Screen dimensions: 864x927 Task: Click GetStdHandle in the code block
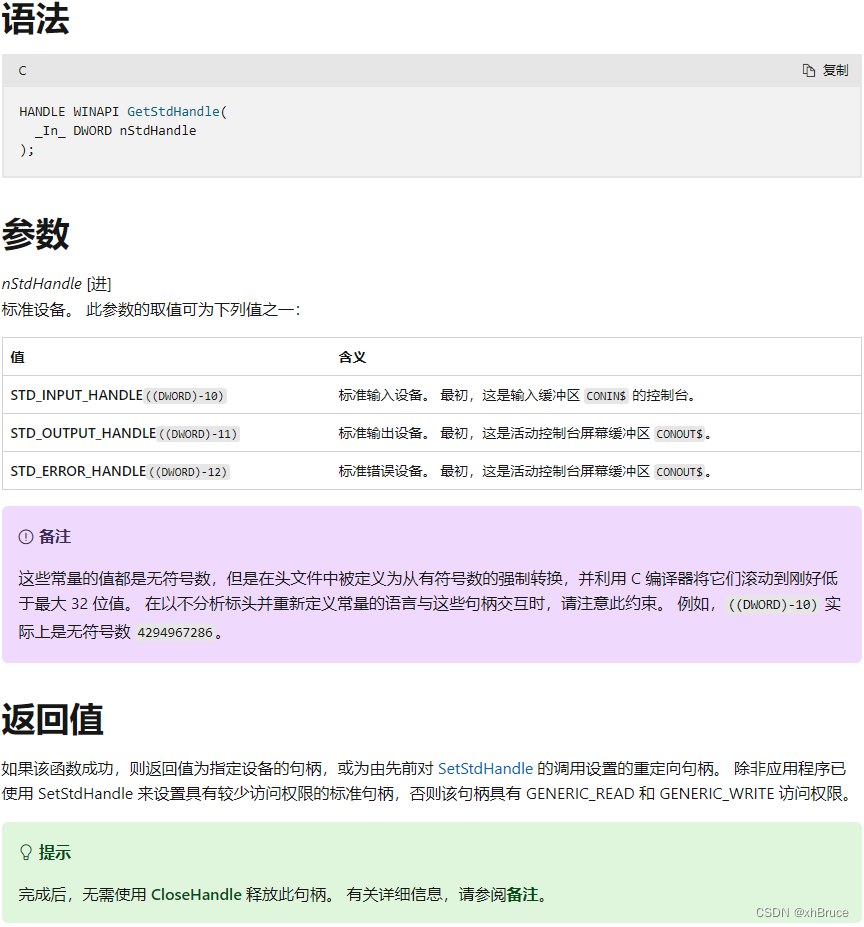click(x=173, y=111)
